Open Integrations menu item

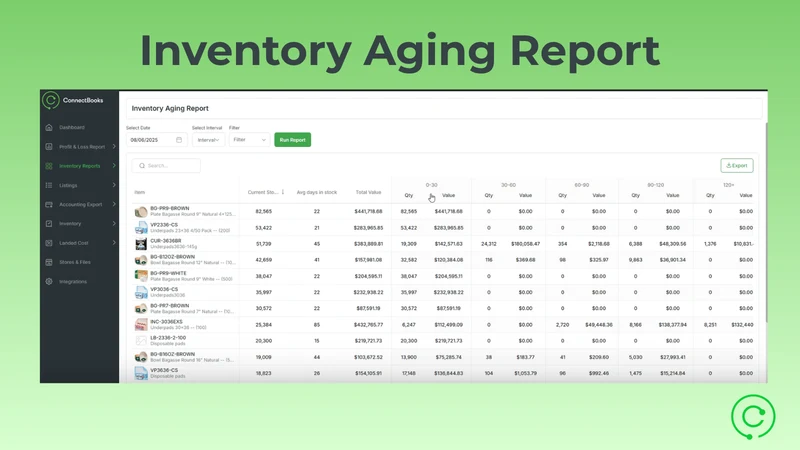[73, 282]
